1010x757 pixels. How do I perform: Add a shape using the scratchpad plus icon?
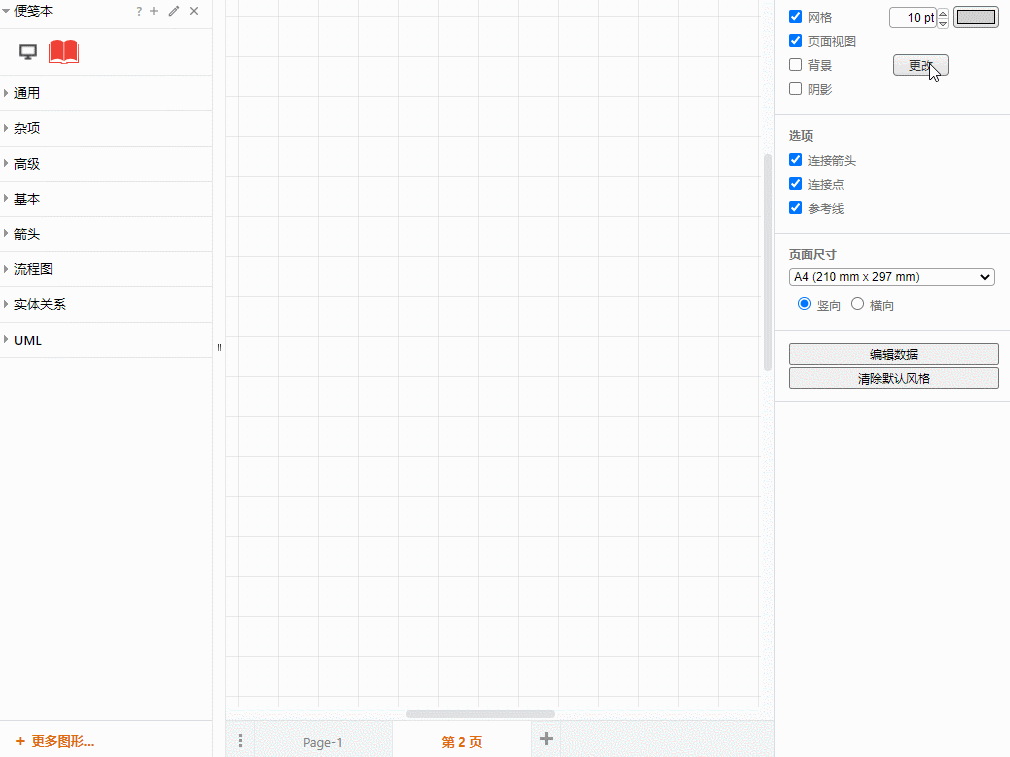pos(153,11)
